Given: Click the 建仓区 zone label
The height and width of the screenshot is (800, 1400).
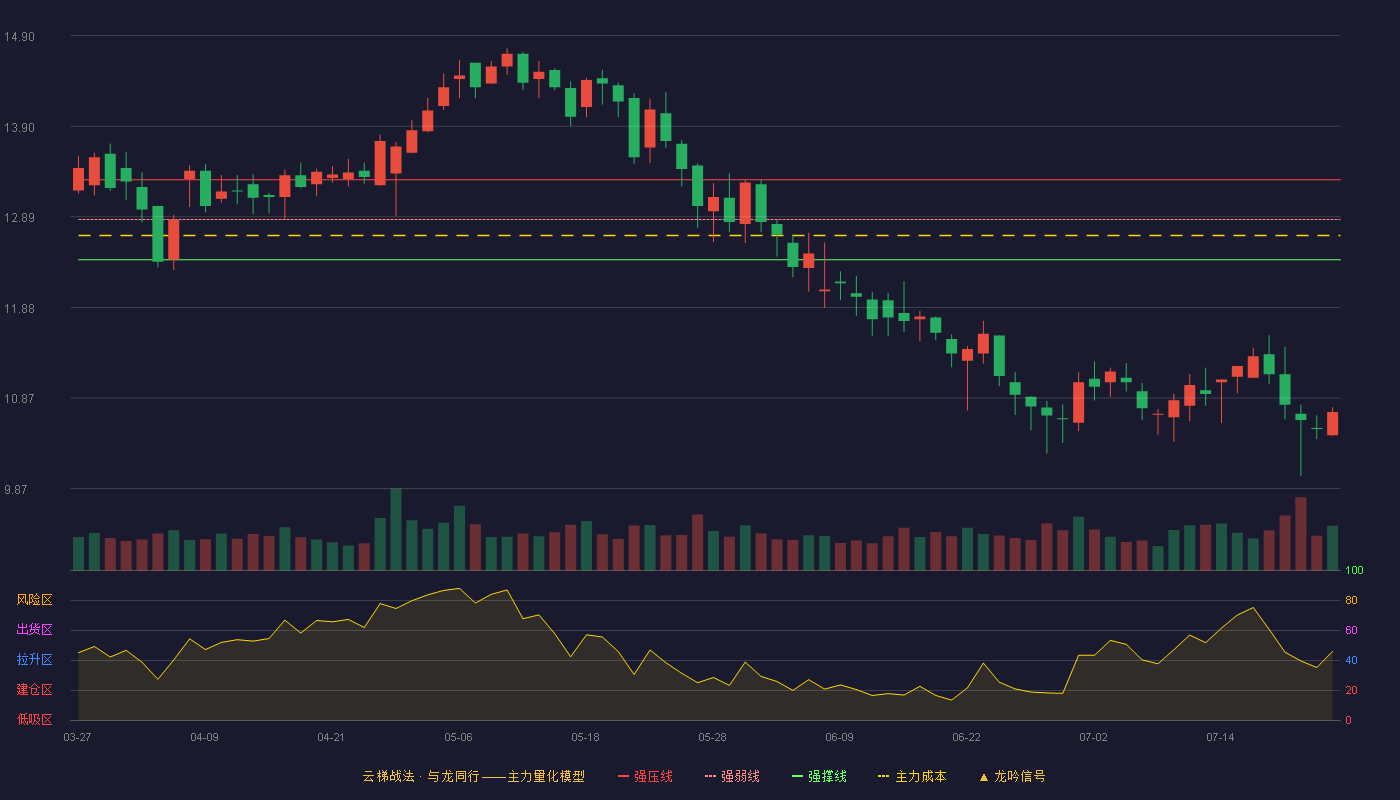Looking at the screenshot, I should pyautogui.click(x=34, y=690).
